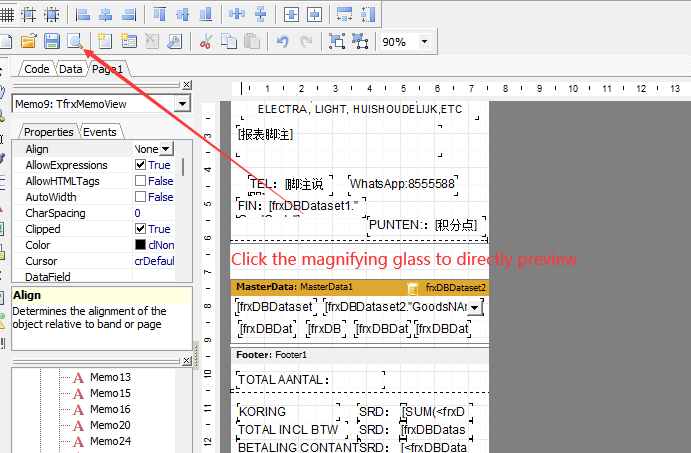Click the Copy icon in toolbar

[229, 41]
